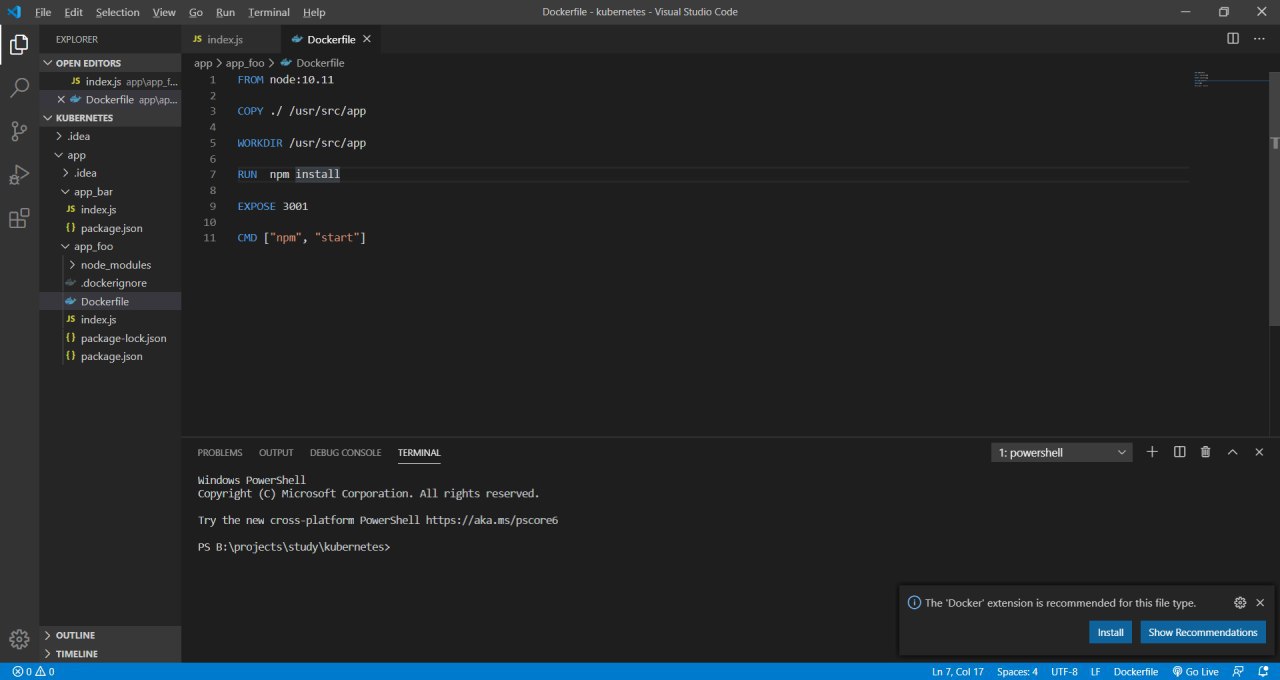Collapse the app folder
1280x680 pixels.
[x=111, y=155]
